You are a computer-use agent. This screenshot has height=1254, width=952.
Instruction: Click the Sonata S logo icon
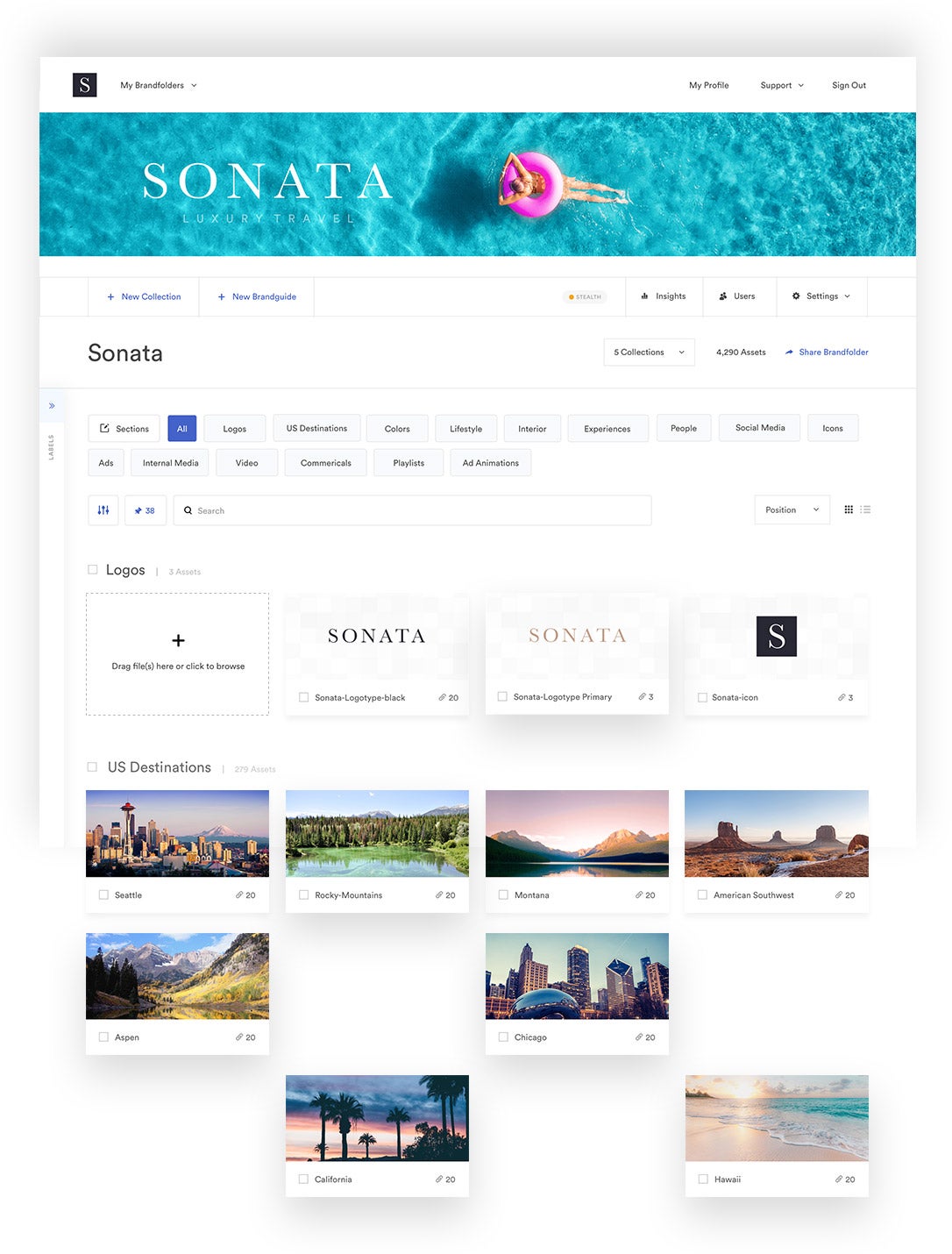[84, 85]
